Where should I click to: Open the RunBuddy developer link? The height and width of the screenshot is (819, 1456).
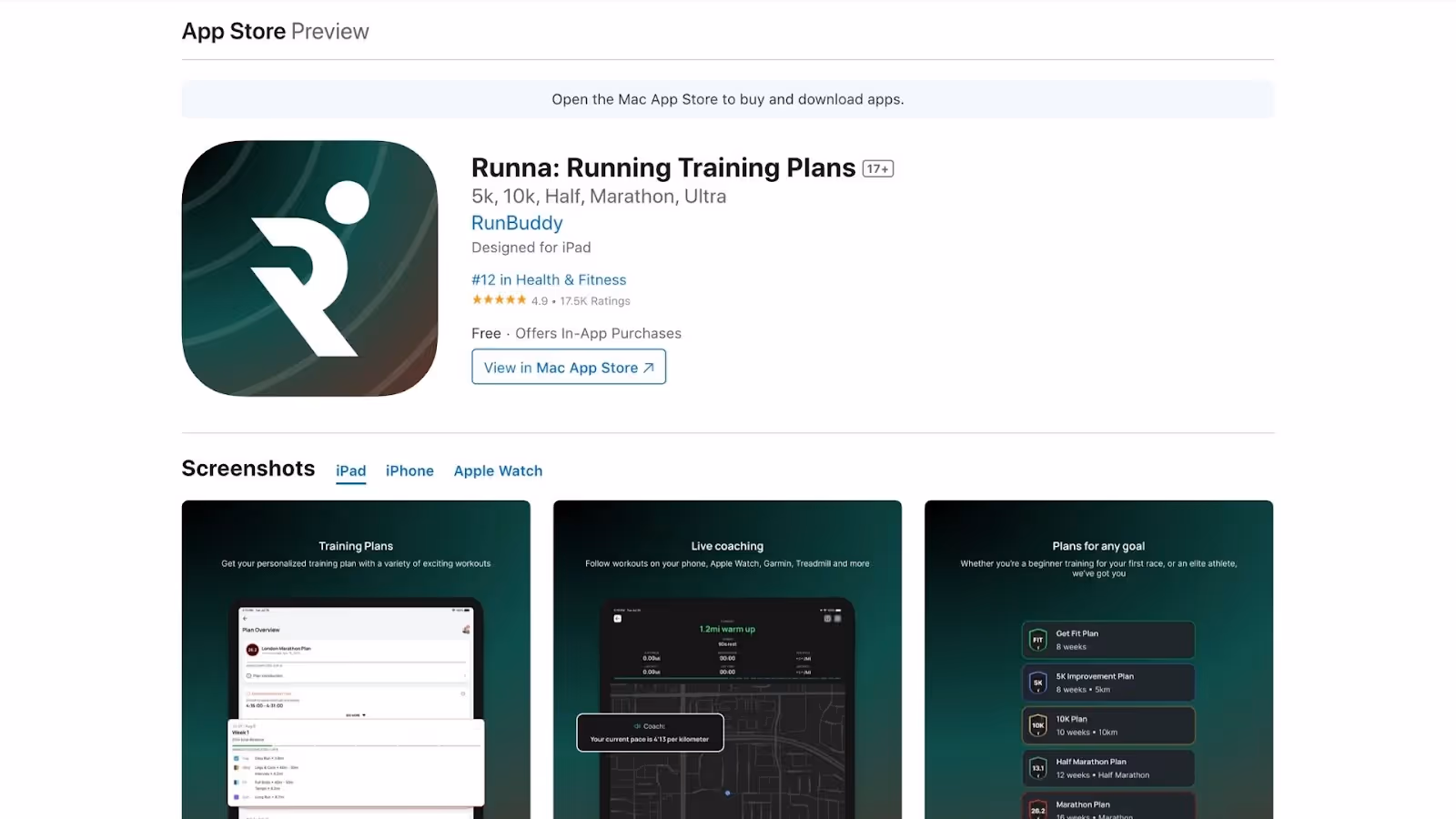[517, 223]
